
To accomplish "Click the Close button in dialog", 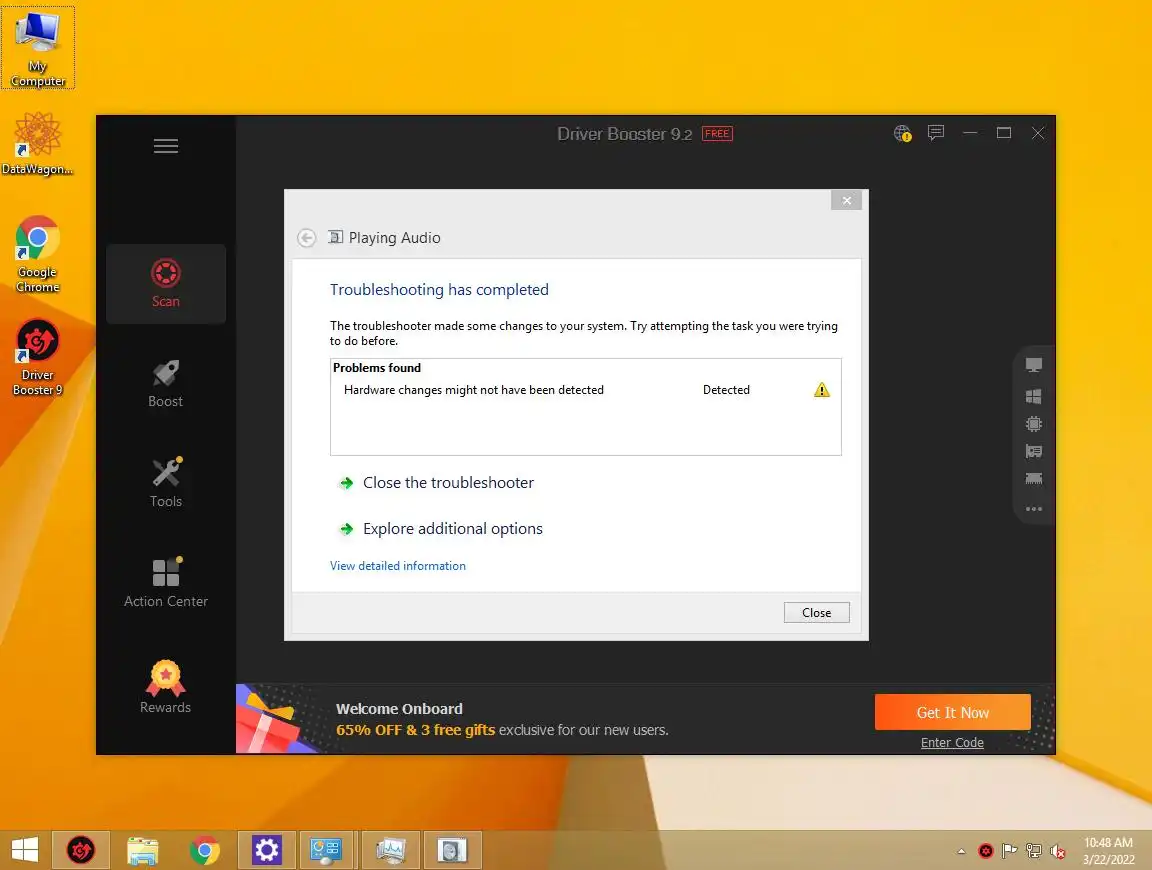I will coord(816,613).
